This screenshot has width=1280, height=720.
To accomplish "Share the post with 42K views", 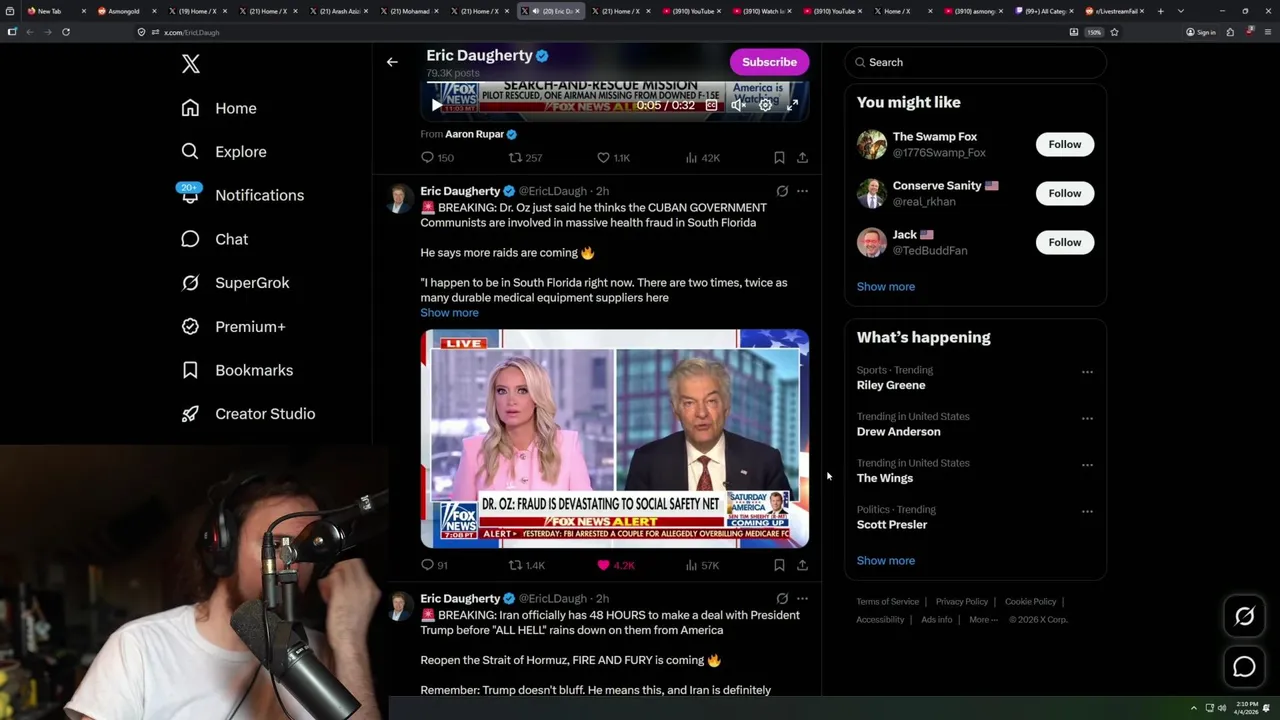I will tap(802, 158).
